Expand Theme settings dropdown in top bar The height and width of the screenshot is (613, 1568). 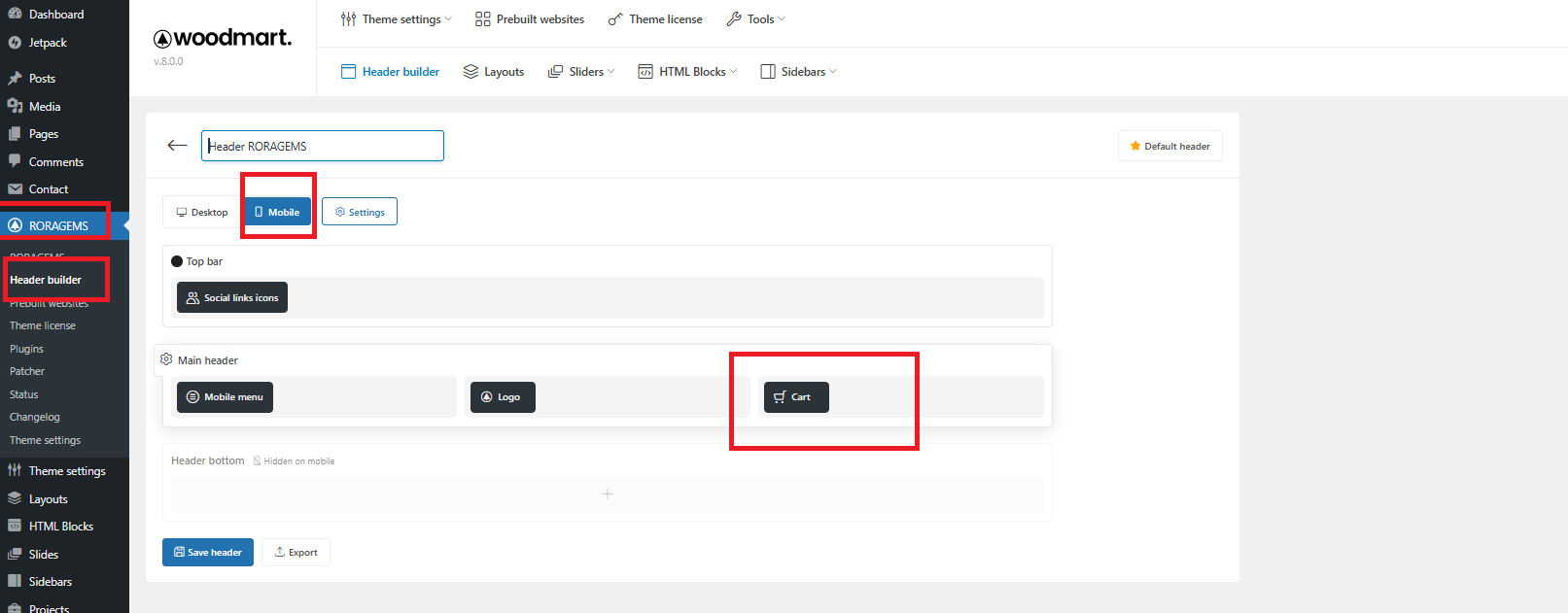coord(396,19)
